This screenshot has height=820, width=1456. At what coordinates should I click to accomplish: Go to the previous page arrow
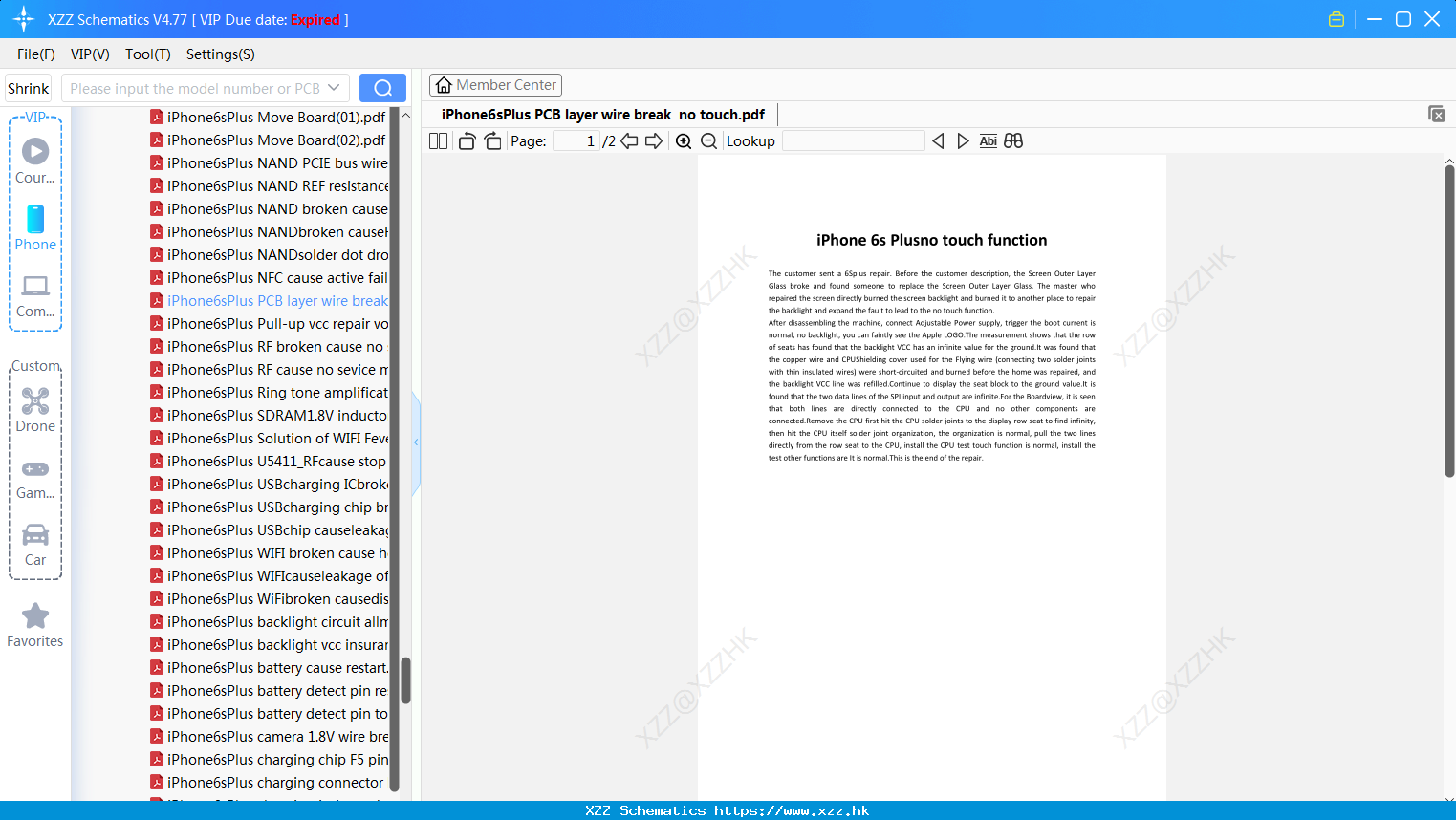(629, 141)
